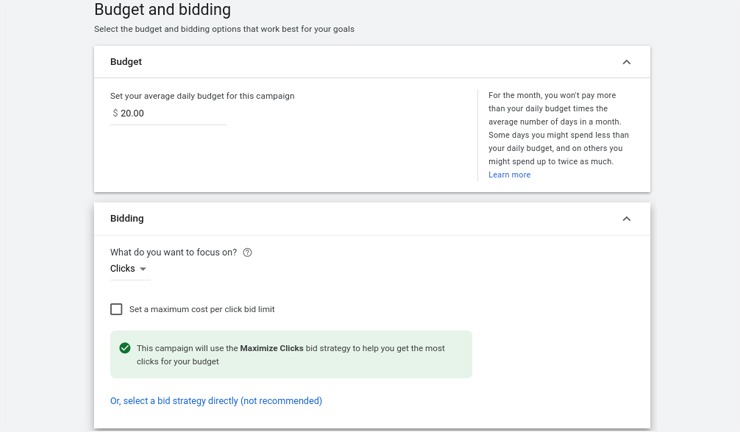Viewport: 740px width, 432px height.
Task: Click 'Or, select a bid strategy directly' link
Action: pos(216,401)
